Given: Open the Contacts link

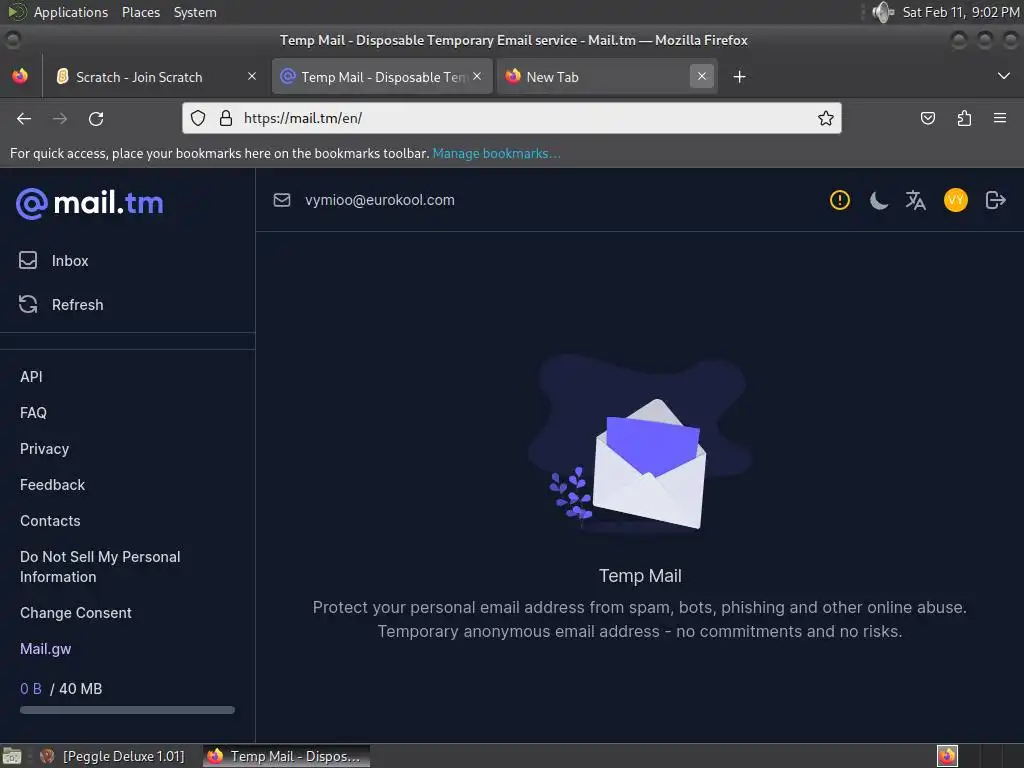Looking at the screenshot, I should click(50, 520).
